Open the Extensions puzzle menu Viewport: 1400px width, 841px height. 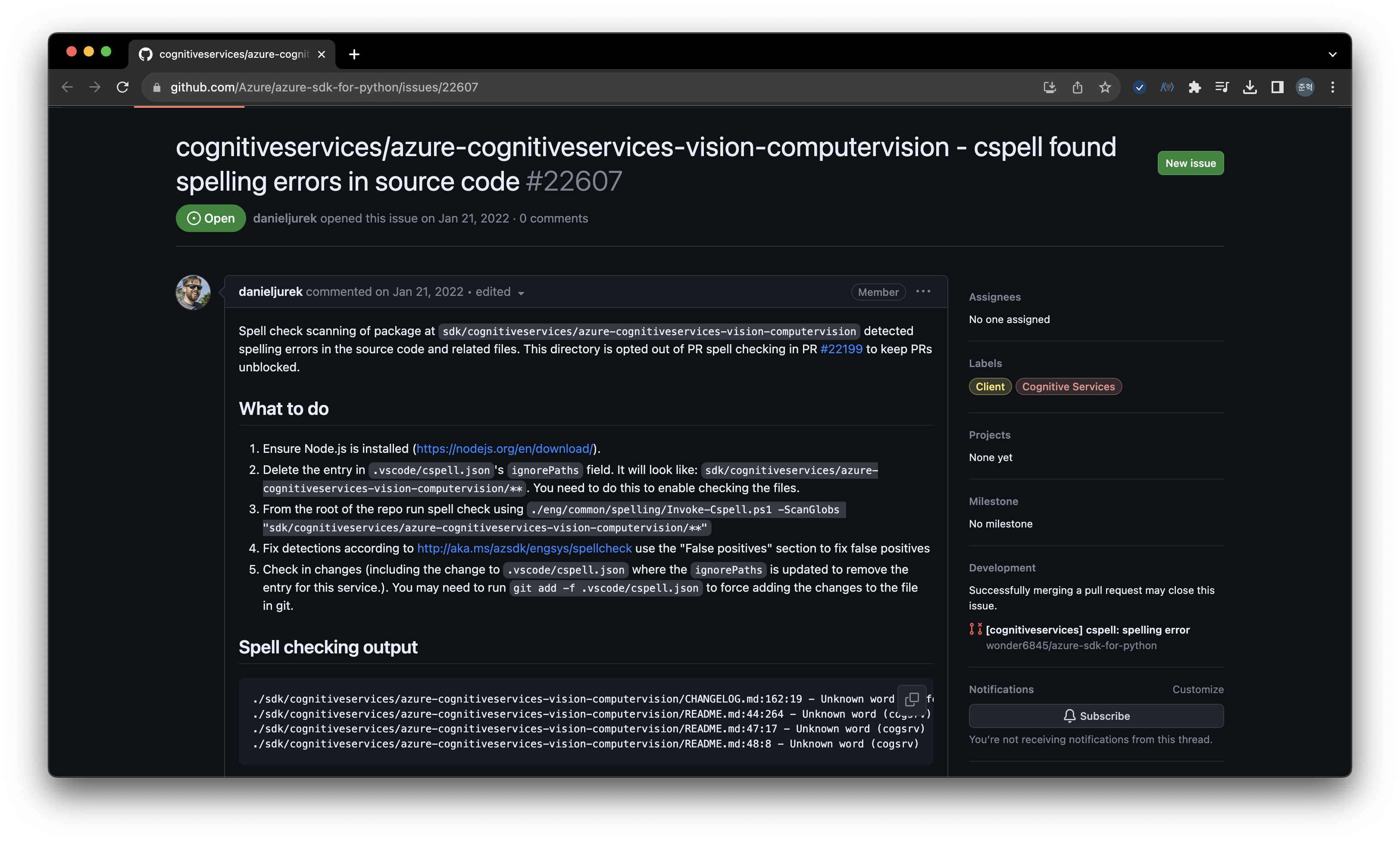pos(1194,87)
